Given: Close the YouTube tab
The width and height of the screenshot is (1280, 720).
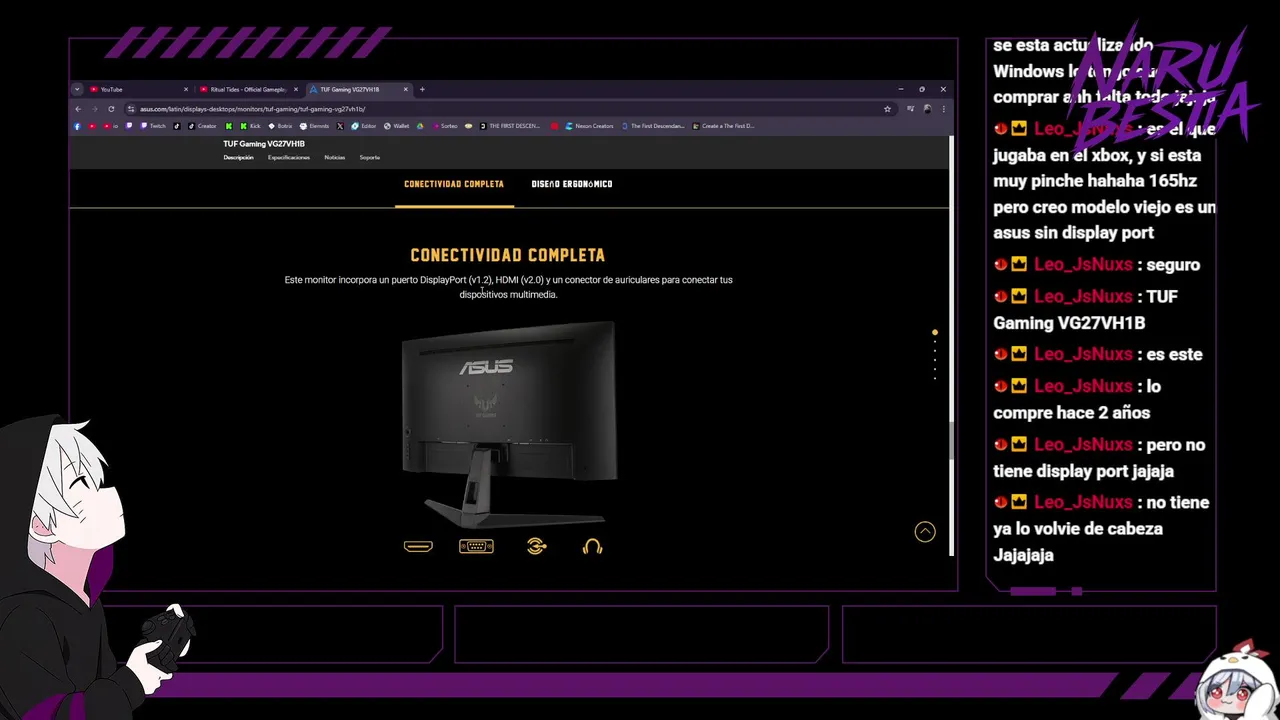Looking at the screenshot, I should coord(186,89).
